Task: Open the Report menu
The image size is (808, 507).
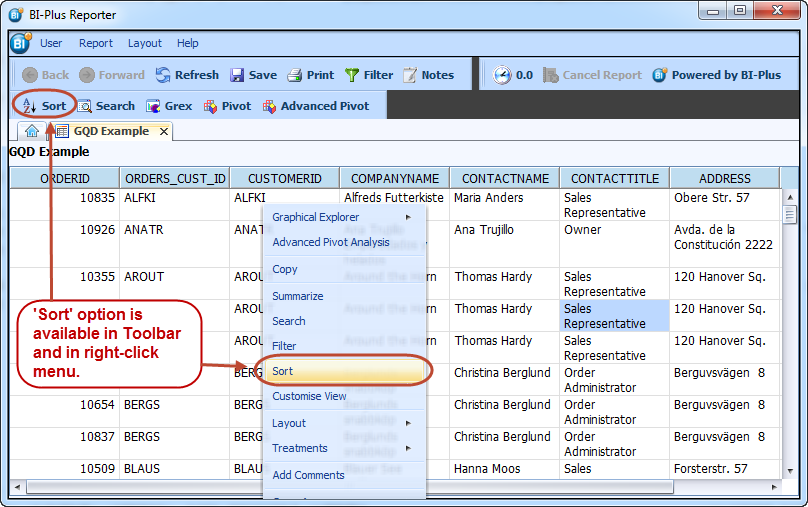Action: tap(96, 43)
